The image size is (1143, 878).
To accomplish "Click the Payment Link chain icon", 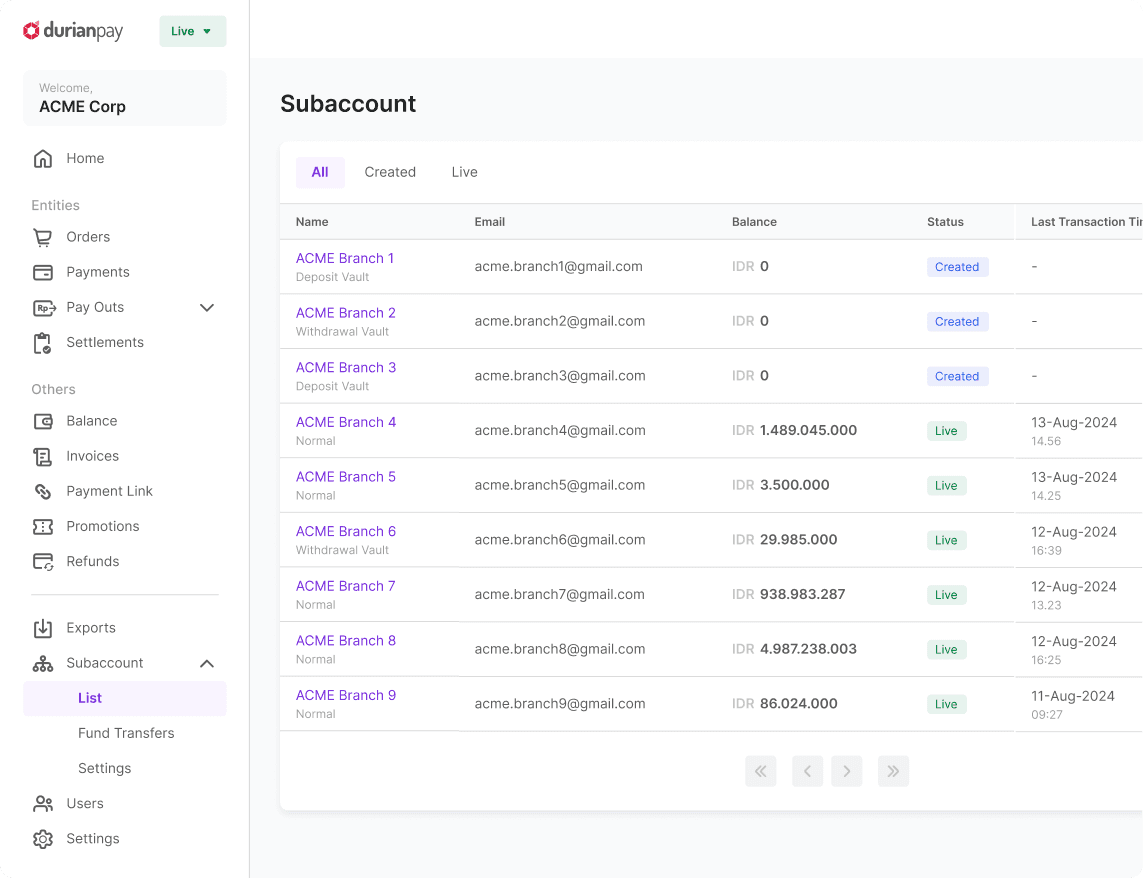I will click(x=43, y=492).
